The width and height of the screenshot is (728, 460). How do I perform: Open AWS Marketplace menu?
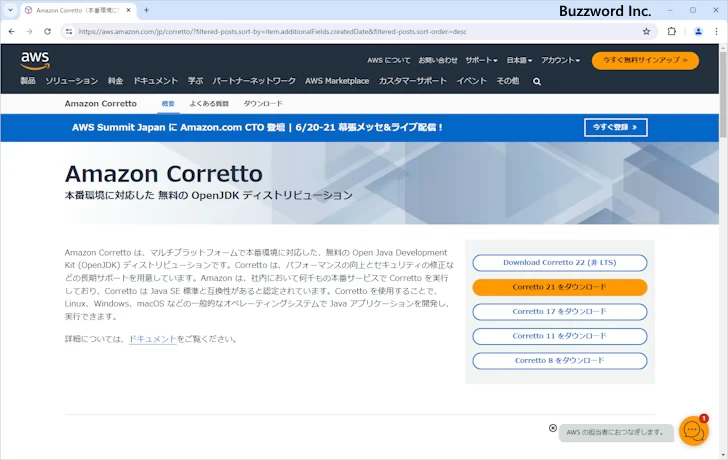(337, 81)
